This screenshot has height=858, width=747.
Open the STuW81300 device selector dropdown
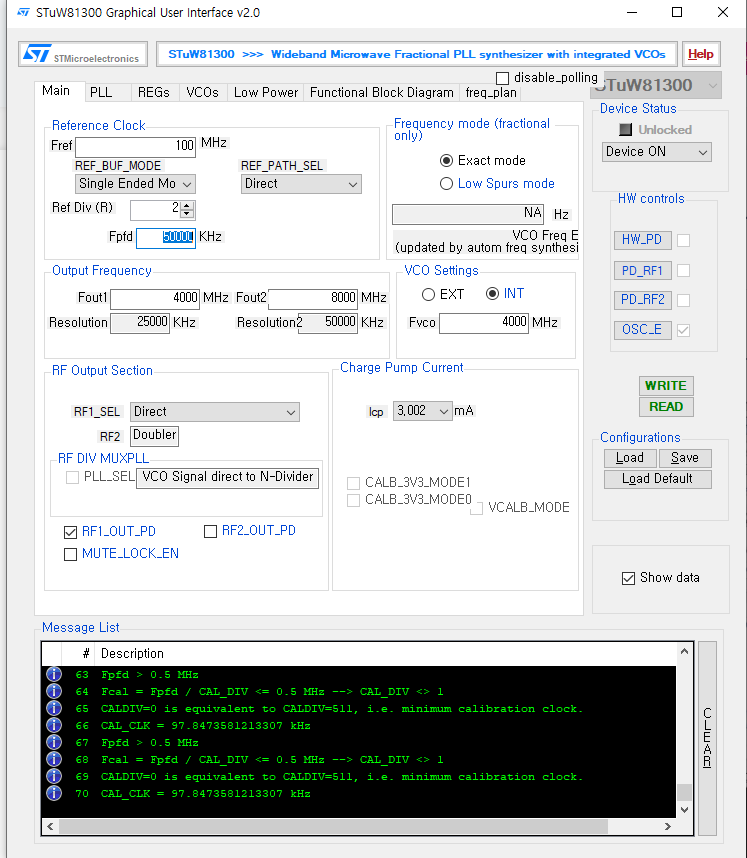656,85
